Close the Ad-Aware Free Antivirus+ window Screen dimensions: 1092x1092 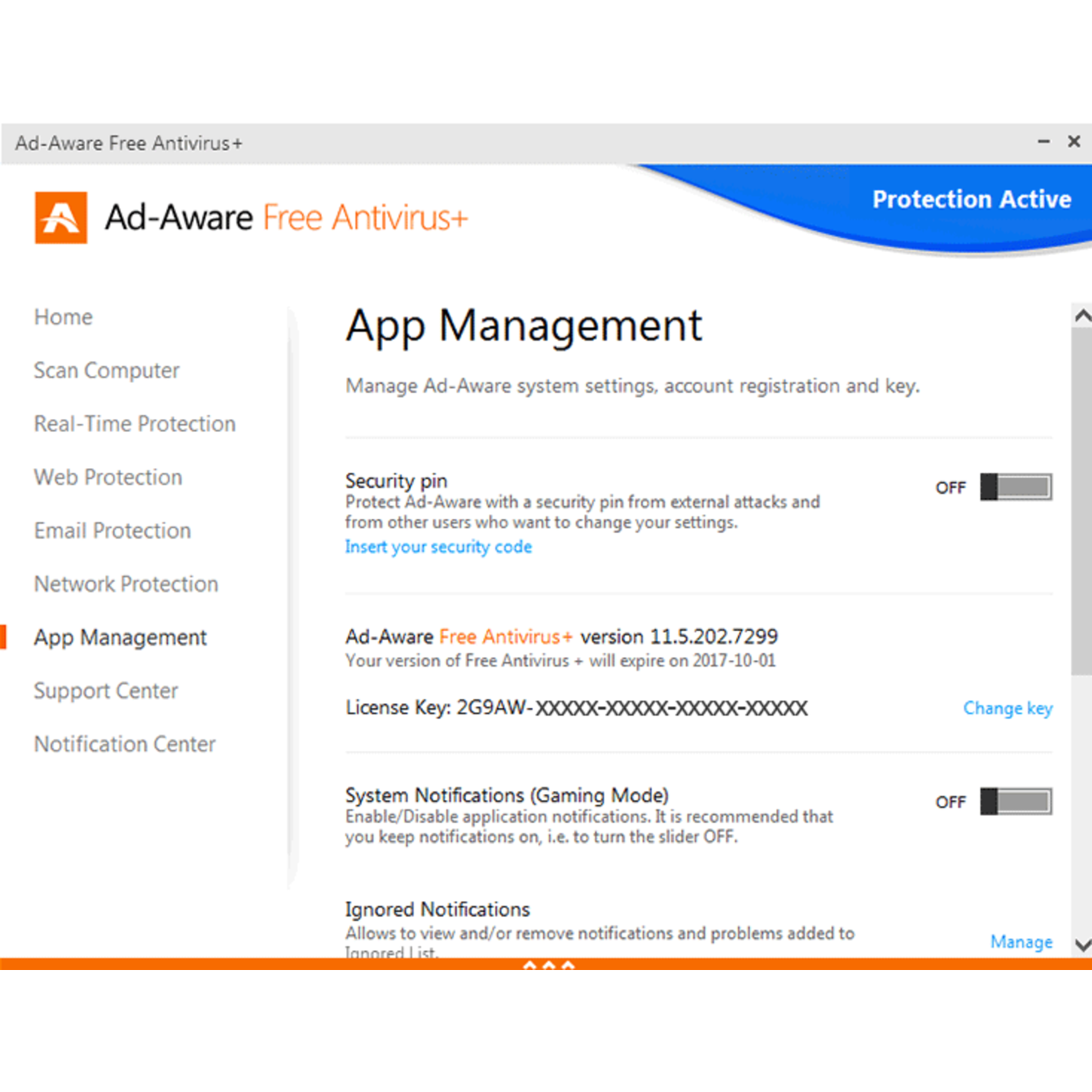tap(1074, 142)
